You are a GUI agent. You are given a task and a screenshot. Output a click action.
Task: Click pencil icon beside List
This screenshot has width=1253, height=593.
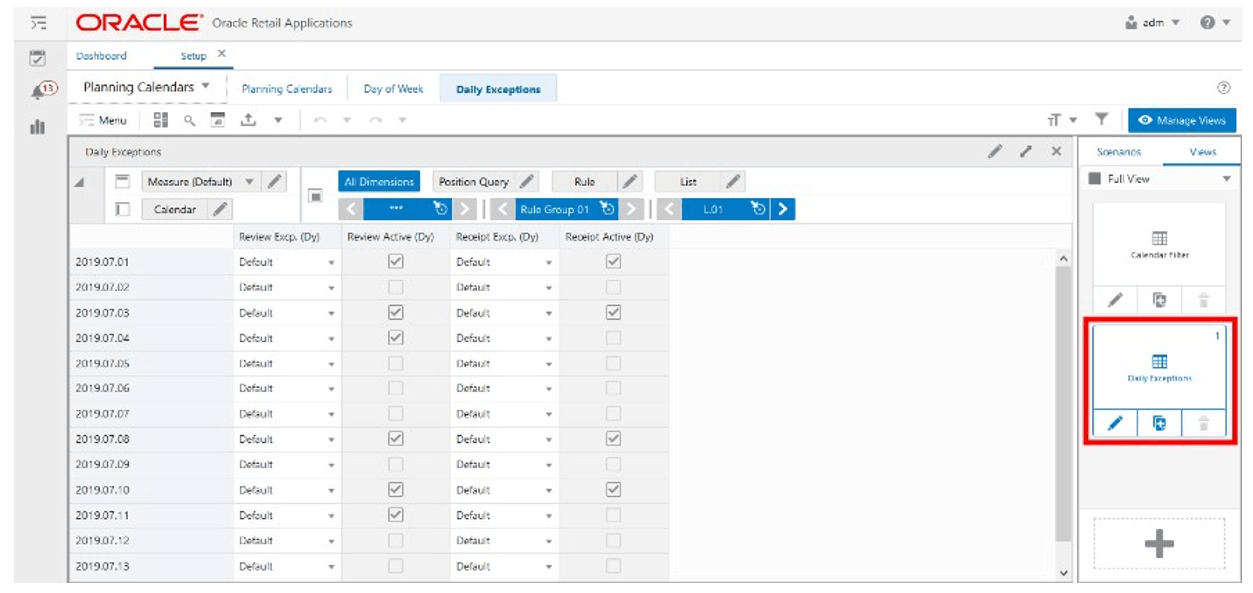733,182
